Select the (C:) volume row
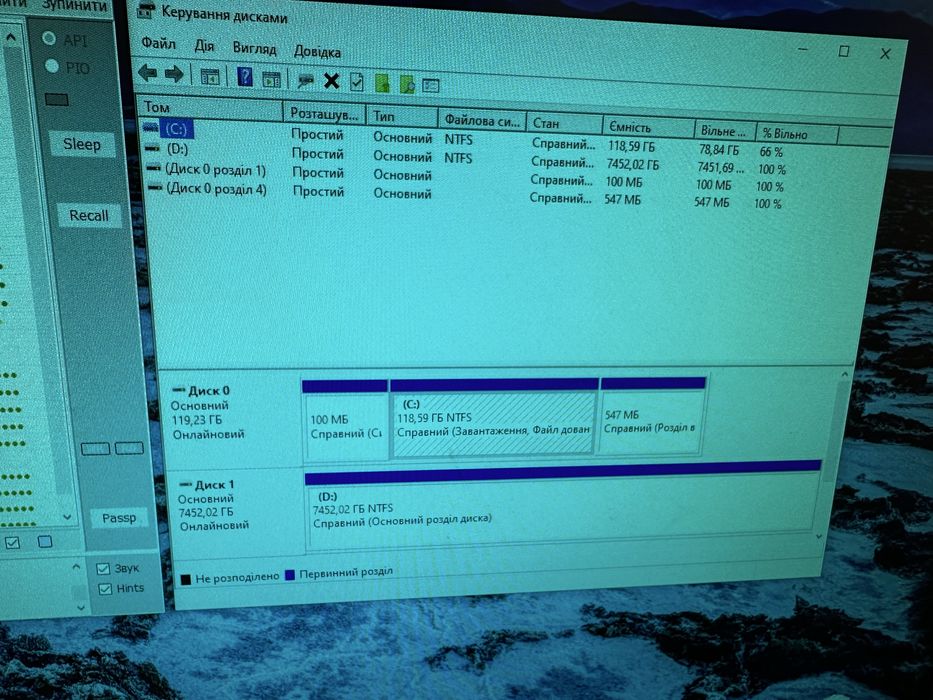This screenshot has width=933, height=700. tap(466, 138)
